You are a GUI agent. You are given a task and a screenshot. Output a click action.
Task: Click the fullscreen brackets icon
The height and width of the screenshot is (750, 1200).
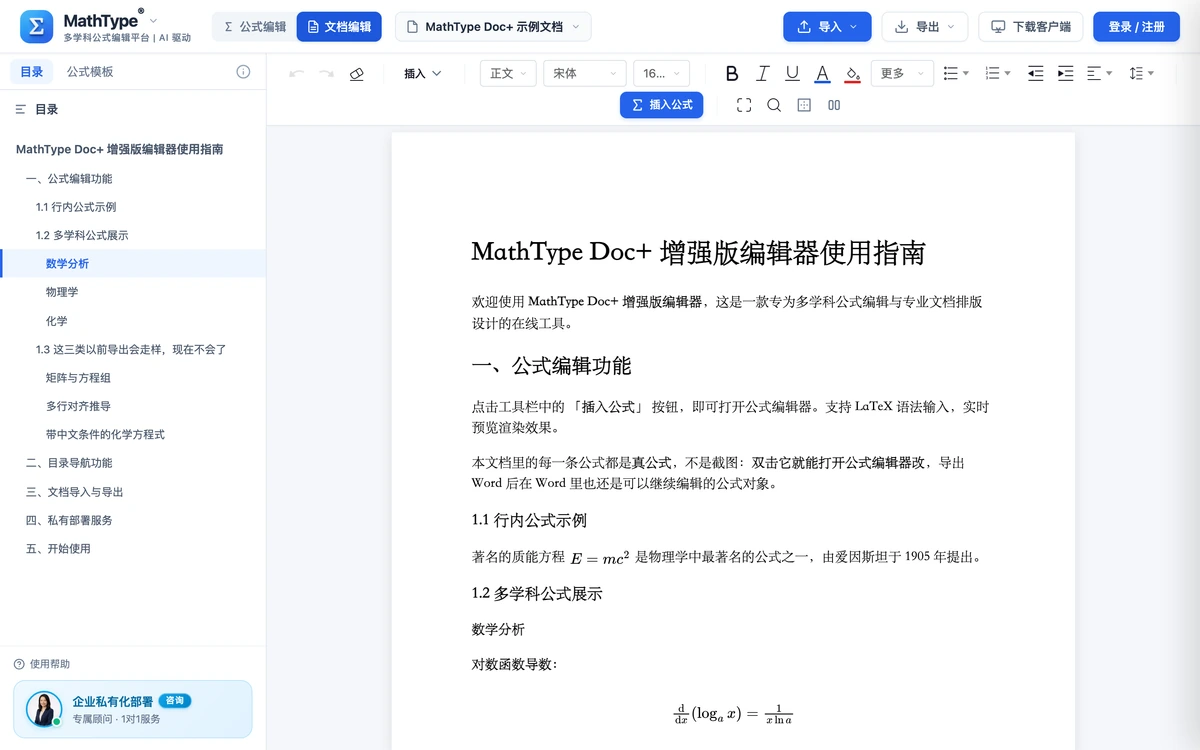pos(744,105)
